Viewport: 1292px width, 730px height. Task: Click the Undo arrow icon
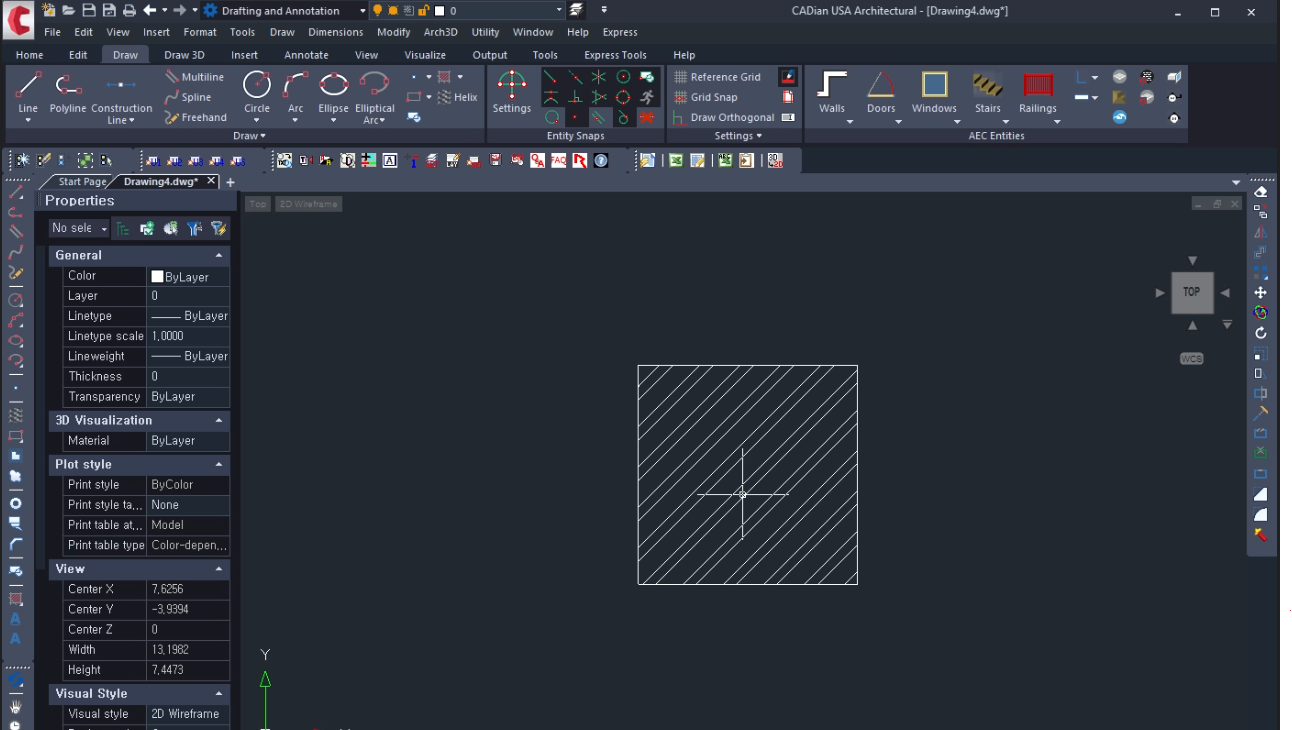pyautogui.click(x=150, y=10)
